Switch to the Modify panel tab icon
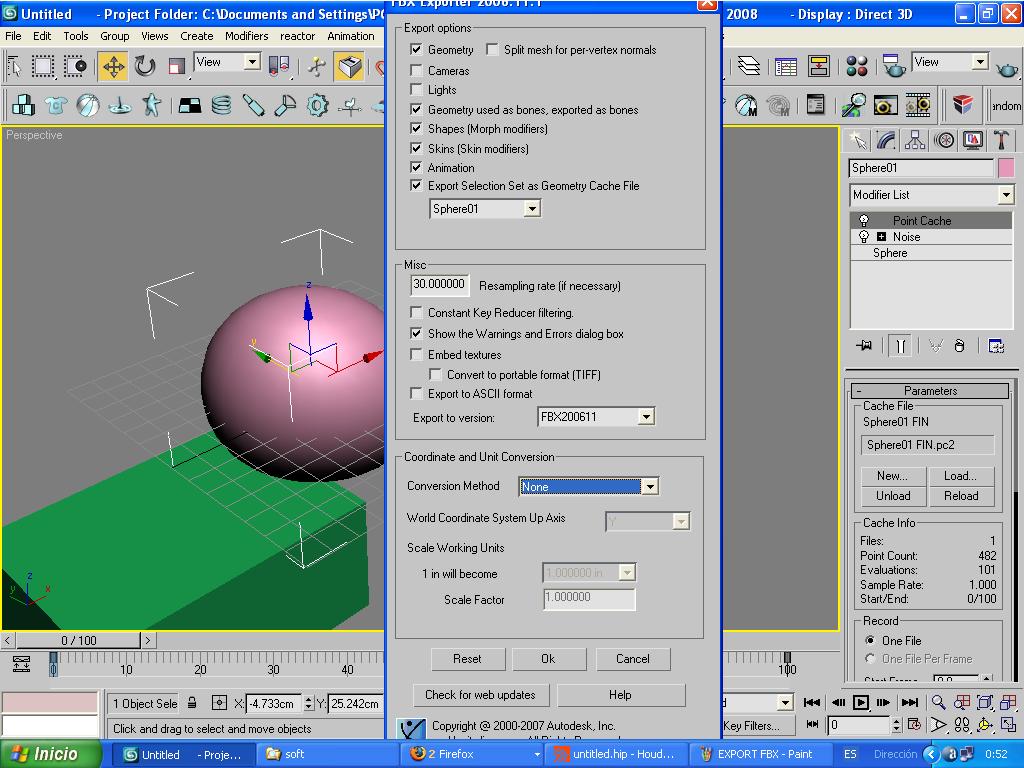Viewport: 1024px width, 768px height. 886,140
